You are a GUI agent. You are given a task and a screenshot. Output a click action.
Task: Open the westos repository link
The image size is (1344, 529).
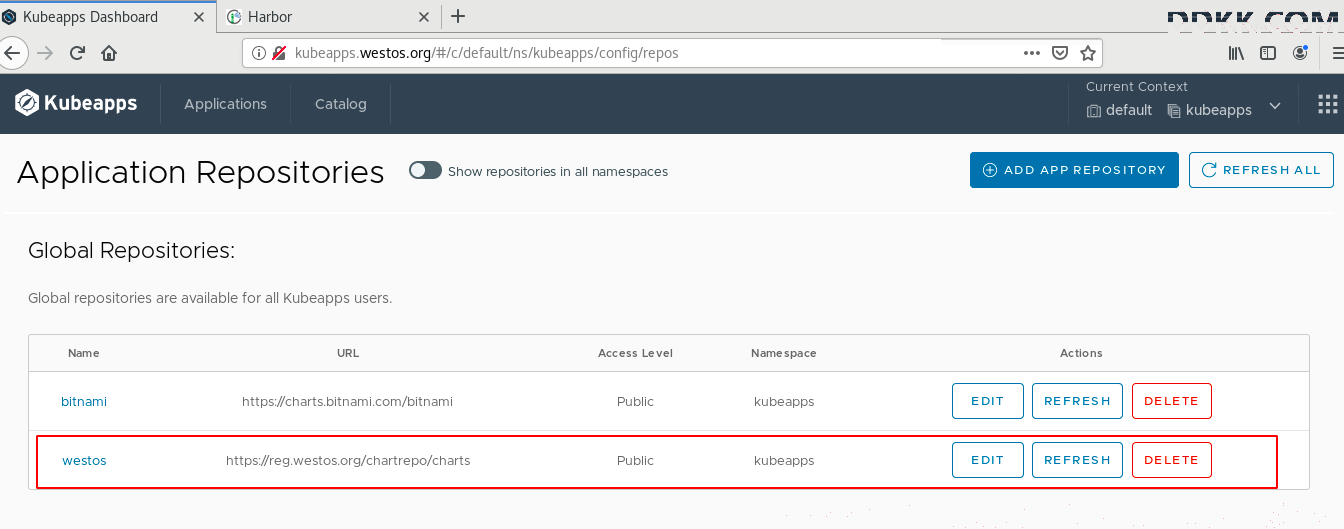84,461
